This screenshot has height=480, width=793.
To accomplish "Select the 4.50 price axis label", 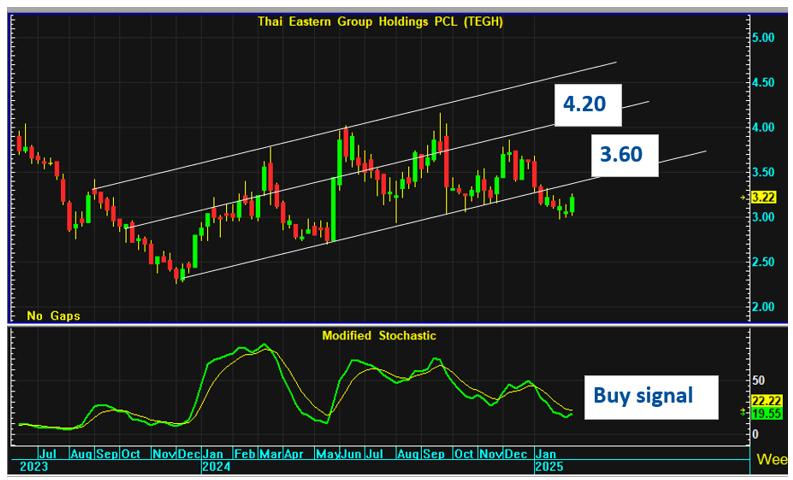I will [x=763, y=83].
